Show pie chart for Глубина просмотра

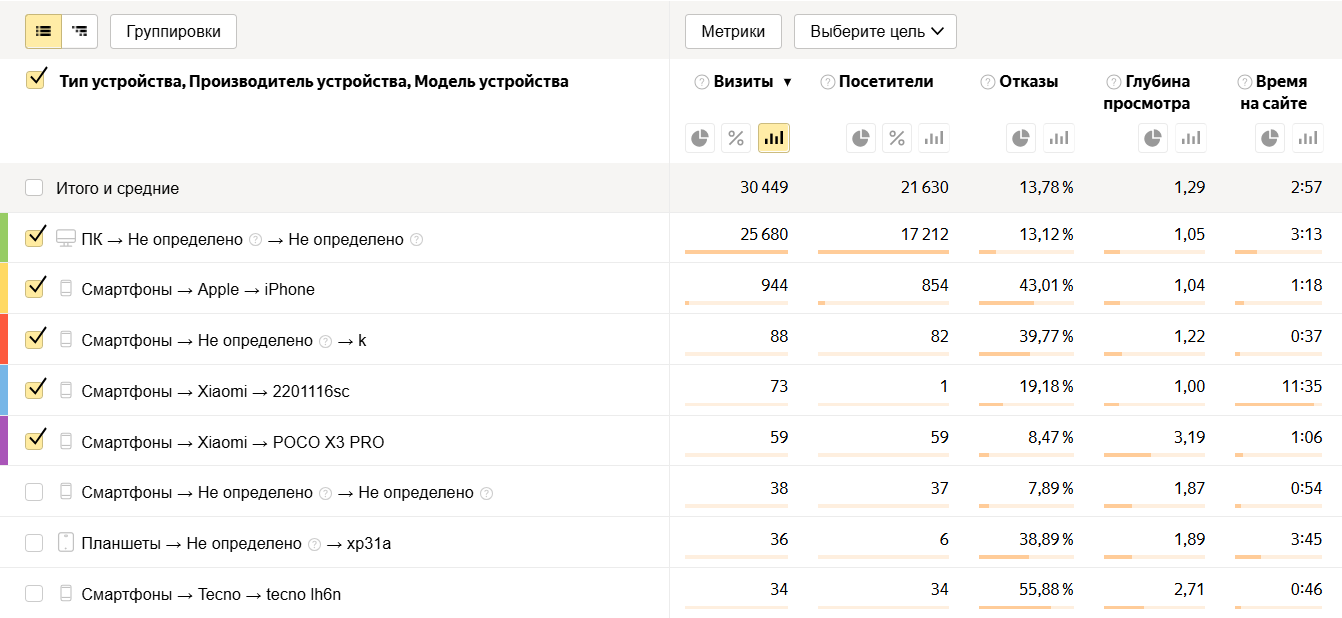[x=1153, y=138]
